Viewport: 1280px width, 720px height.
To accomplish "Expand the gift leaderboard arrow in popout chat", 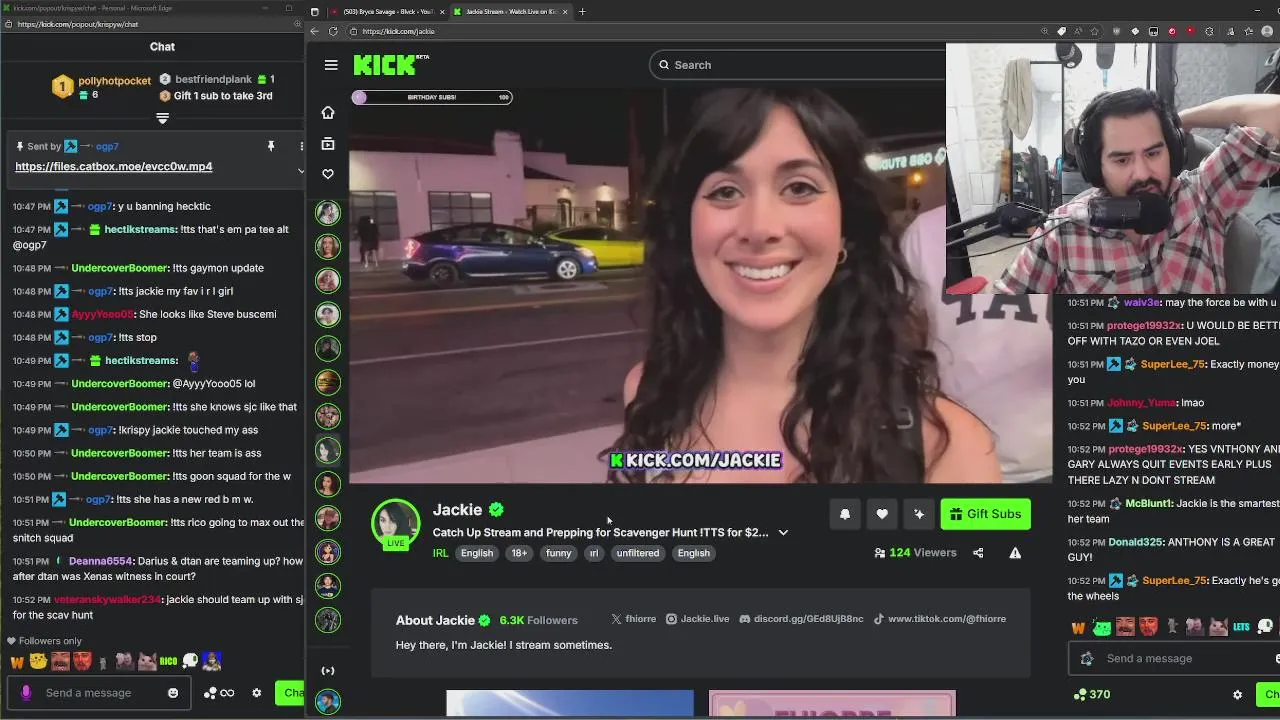I will [162, 118].
